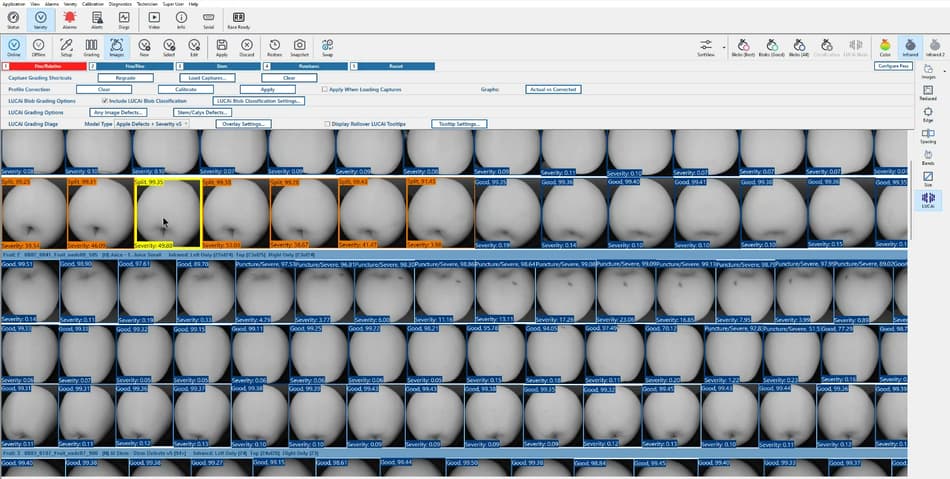Open the Diagnostics menu
The height and width of the screenshot is (479, 950).
(x=120, y=4)
